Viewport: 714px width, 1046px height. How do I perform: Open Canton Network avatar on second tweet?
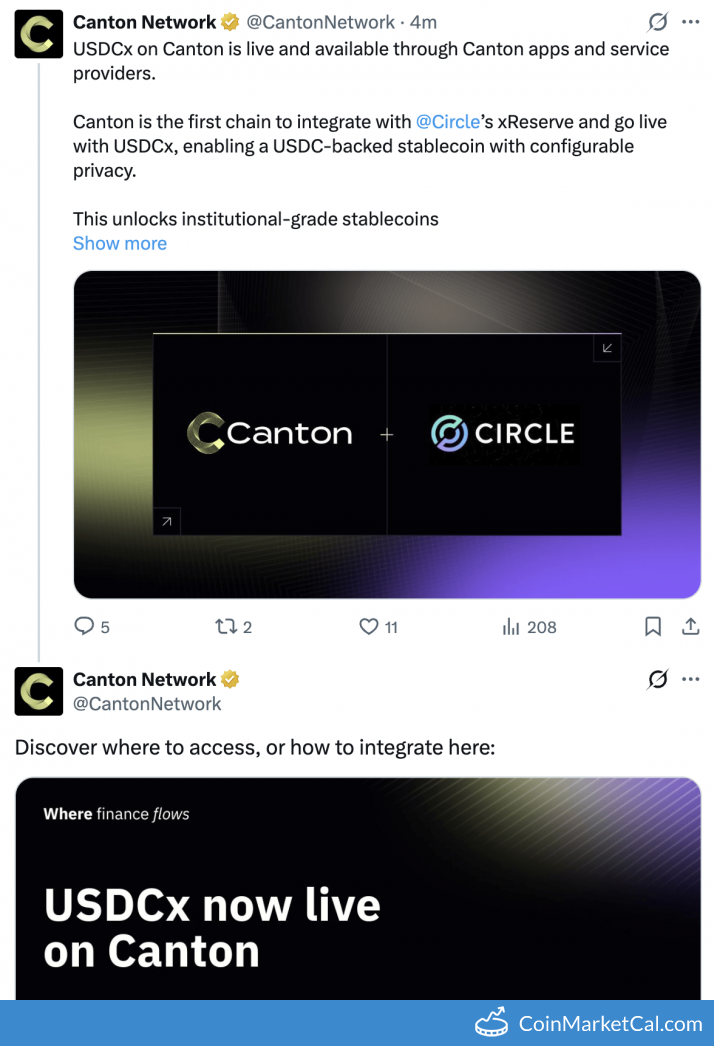[x=39, y=692]
